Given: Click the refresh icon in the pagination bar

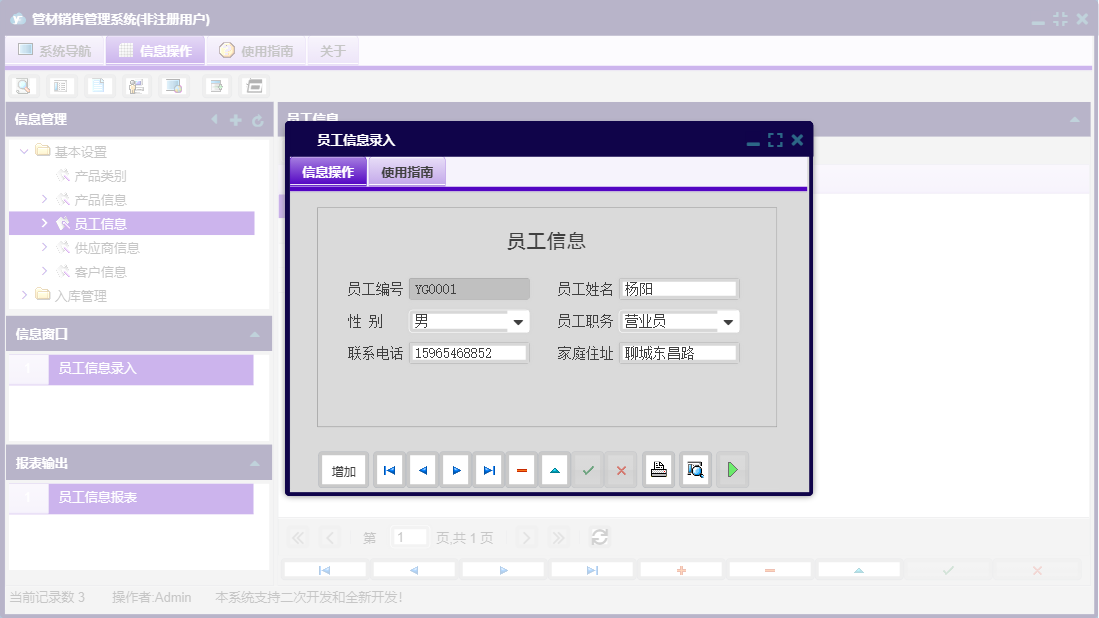Looking at the screenshot, I should [599, 537].
